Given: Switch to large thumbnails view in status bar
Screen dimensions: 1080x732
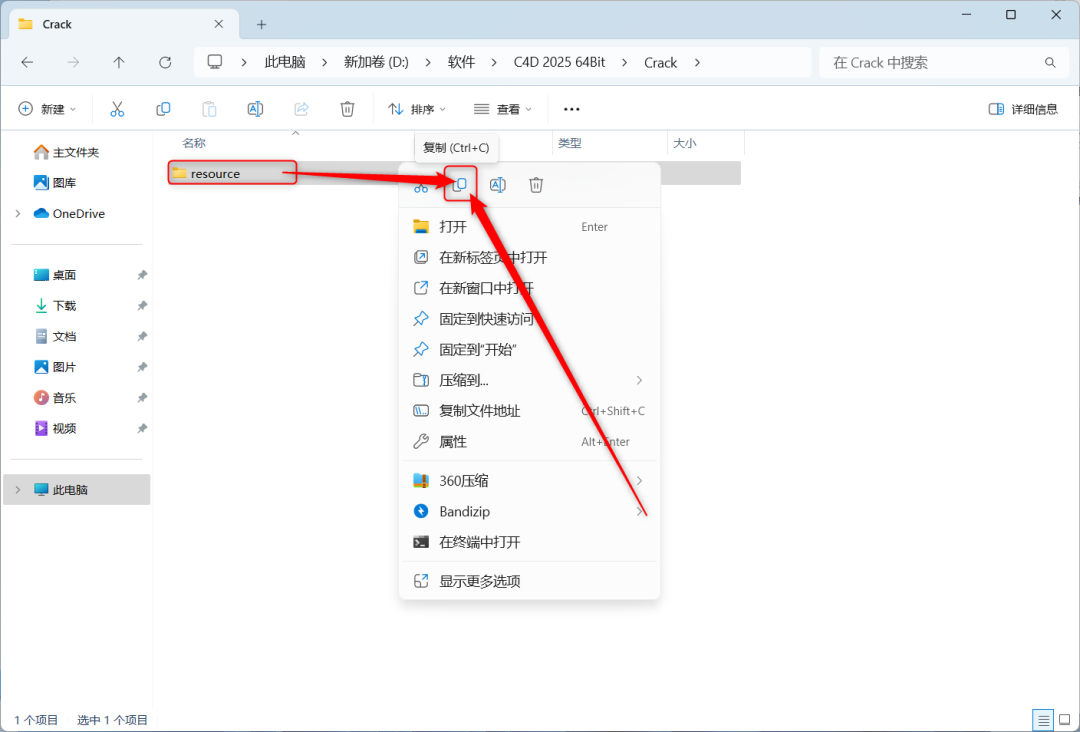Looking at the screenshot, I should point(1065,720).
